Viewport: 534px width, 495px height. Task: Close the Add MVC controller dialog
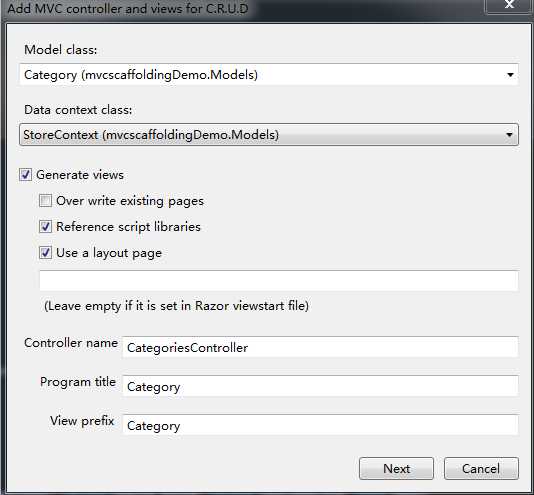click(x=509, y=5)
